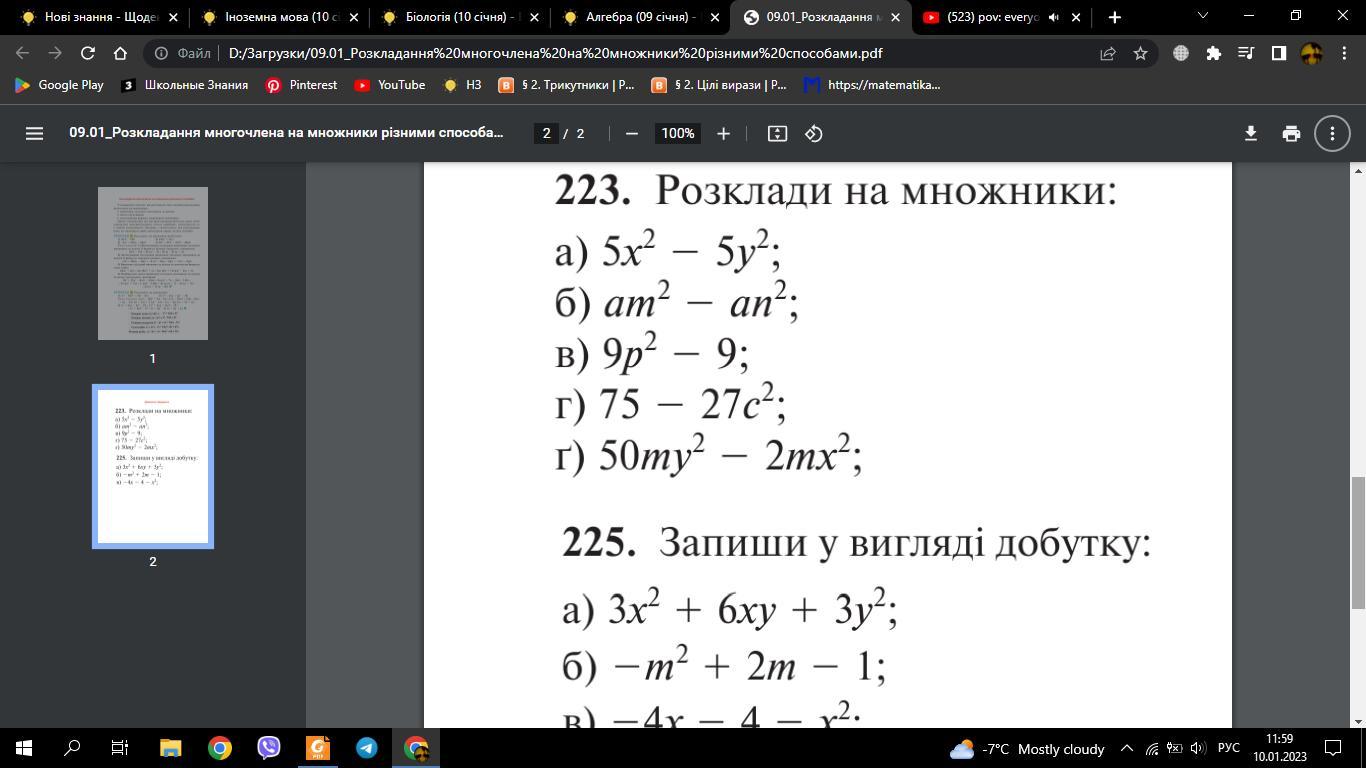This screenshot has width=1366, height=768.
Task: Click the fit to page icon
Action: pyautogui.click(x=777, y=133)
